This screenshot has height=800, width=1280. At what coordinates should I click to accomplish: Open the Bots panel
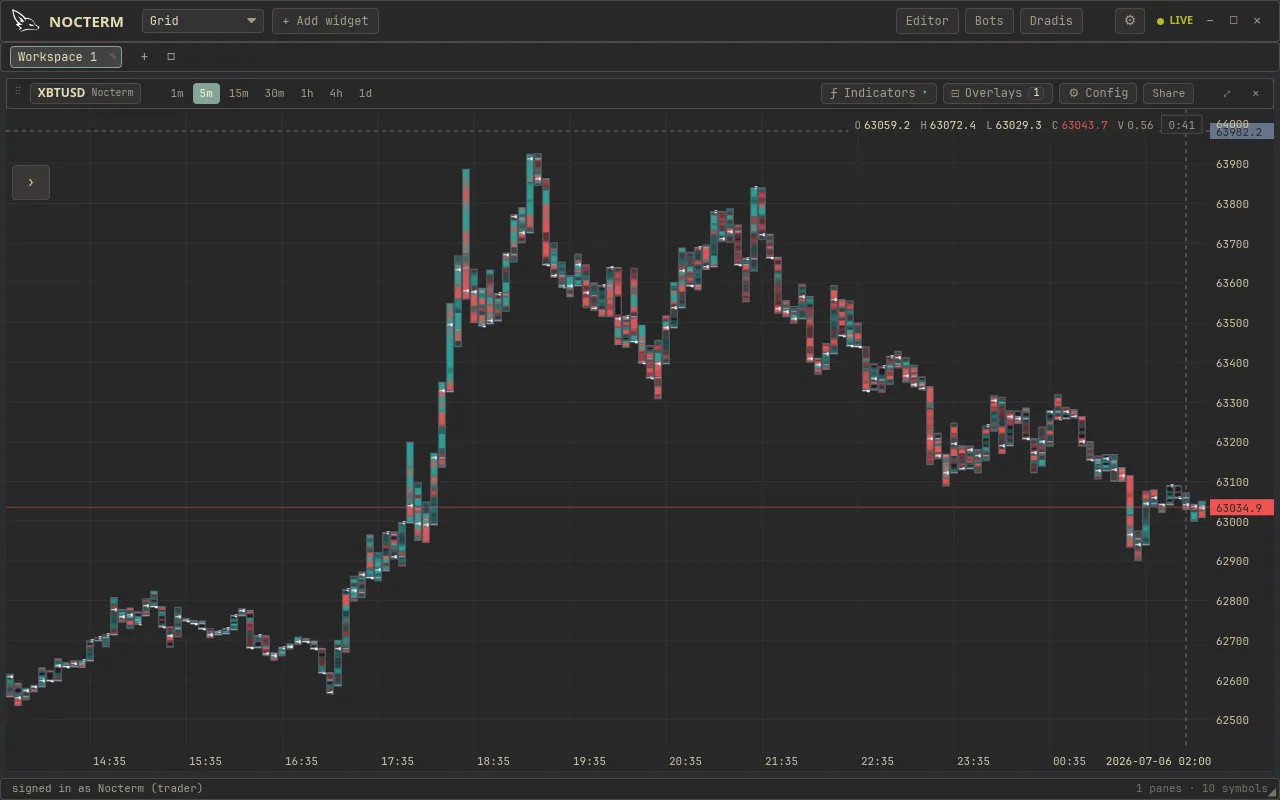(x=989, y=21)
